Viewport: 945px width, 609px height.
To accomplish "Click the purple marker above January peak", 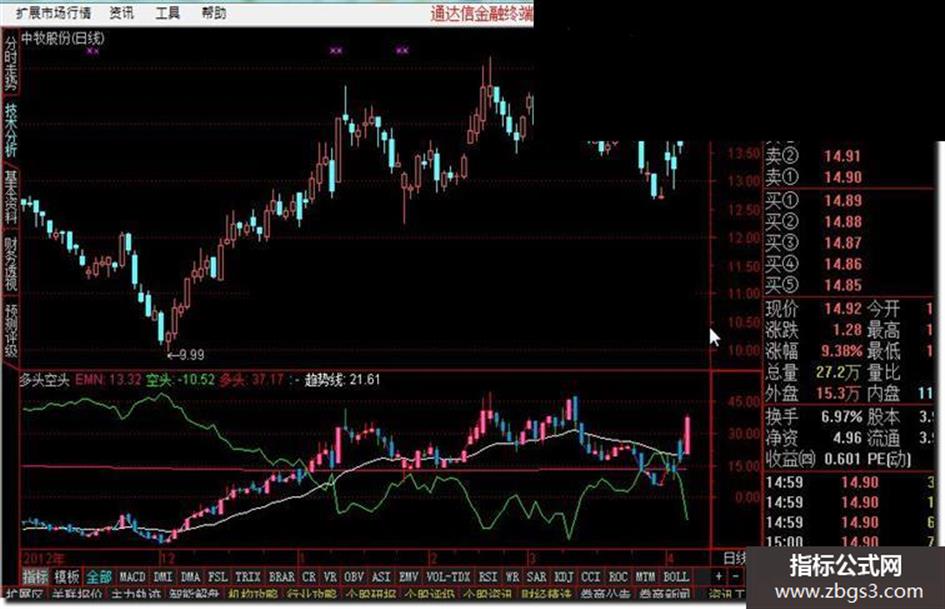I will pos(336,51).
